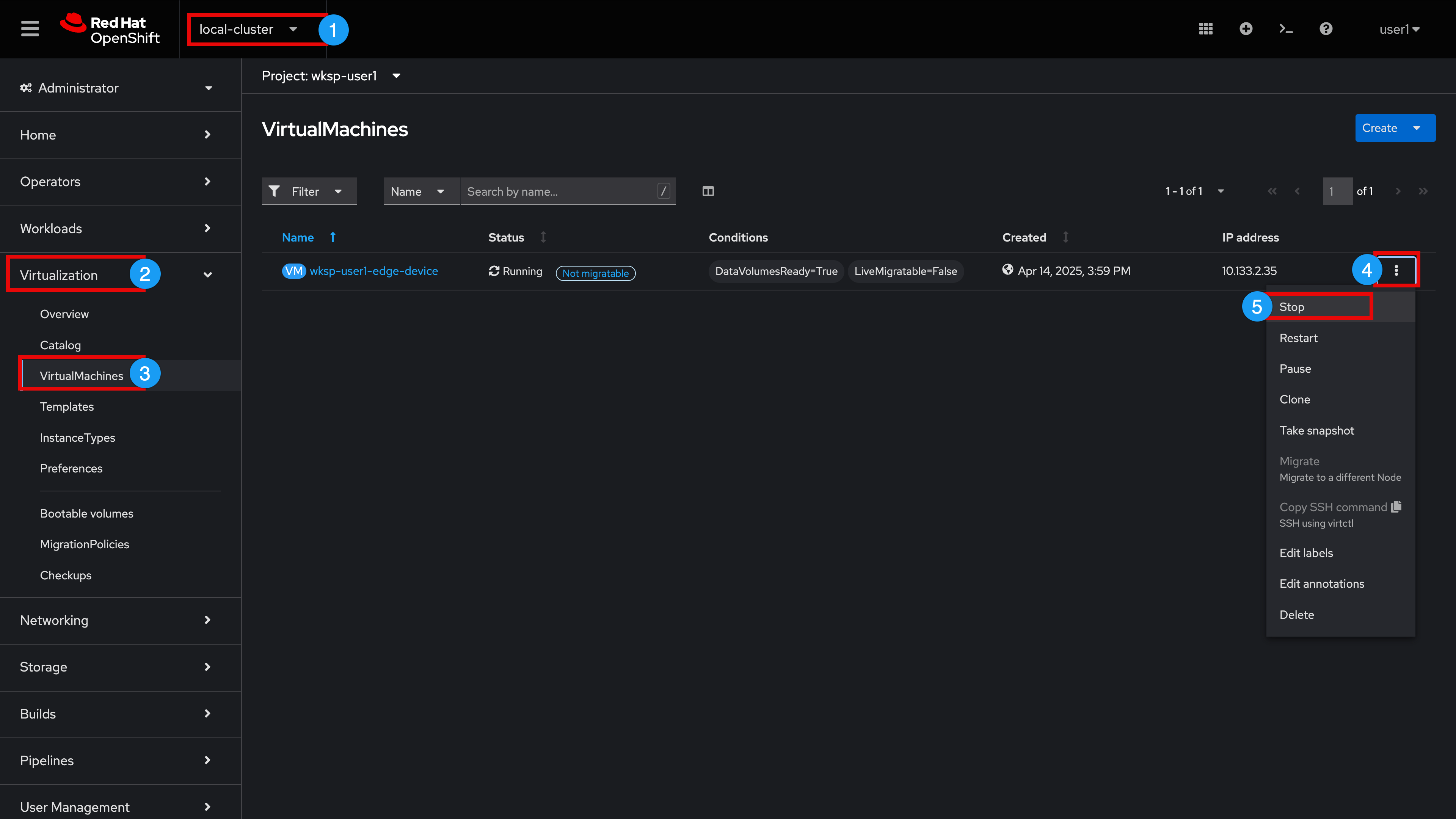
Task: Select Clone from the actions menu
Action: 1340,399
